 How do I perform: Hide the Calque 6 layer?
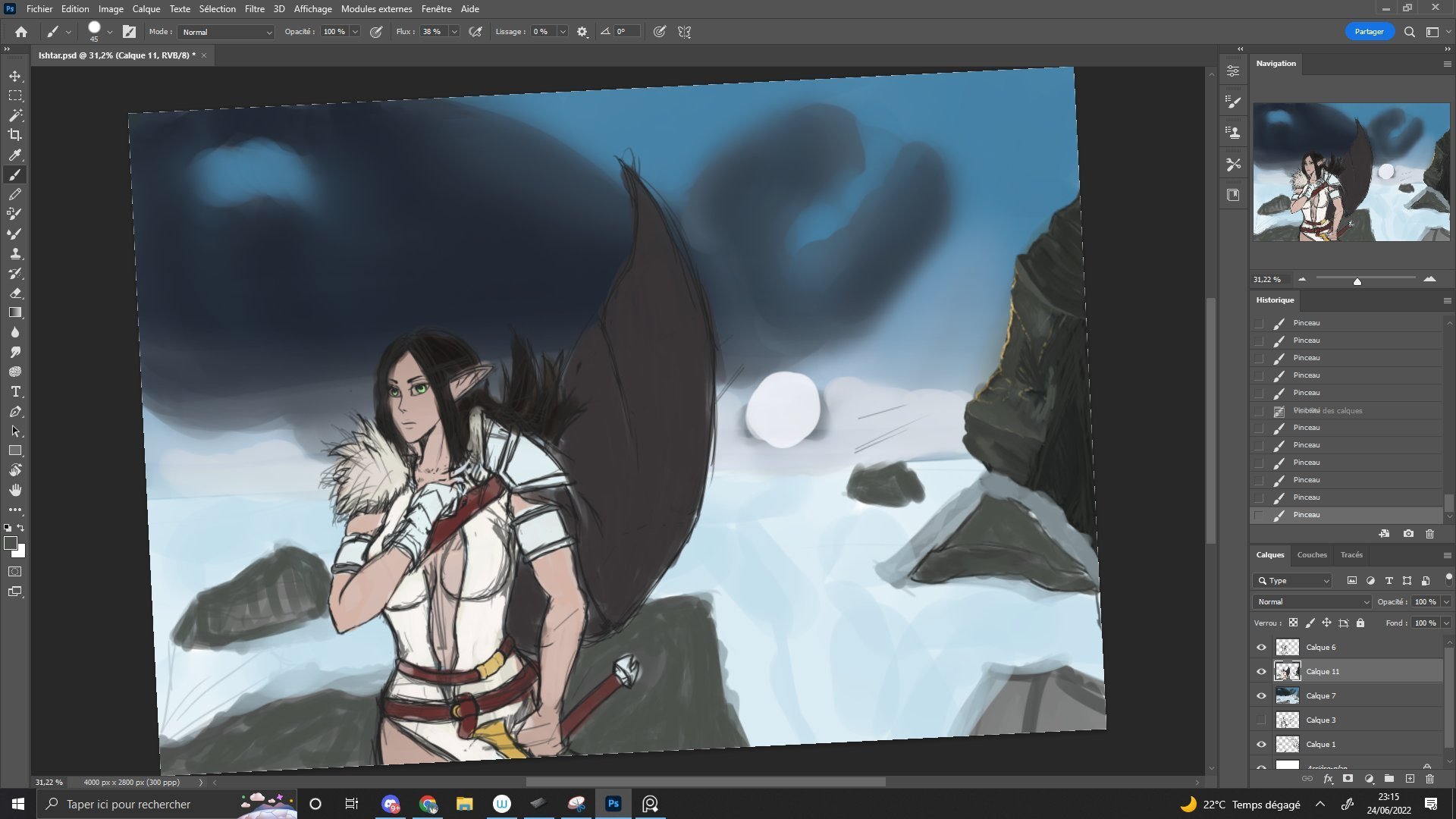pos(1261,648)
